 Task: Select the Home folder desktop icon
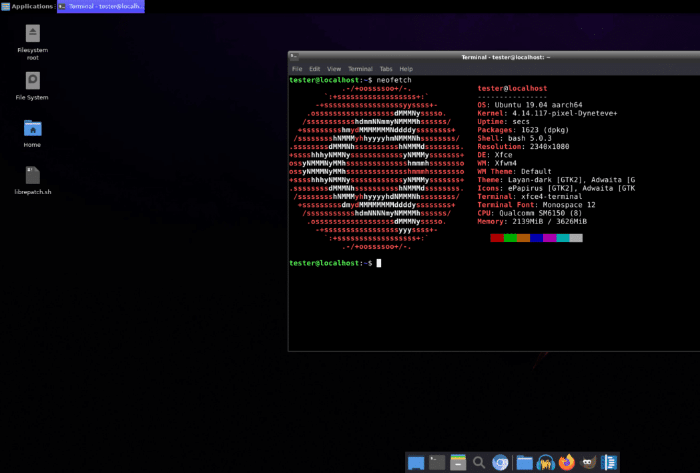click(x=33, y=133)
